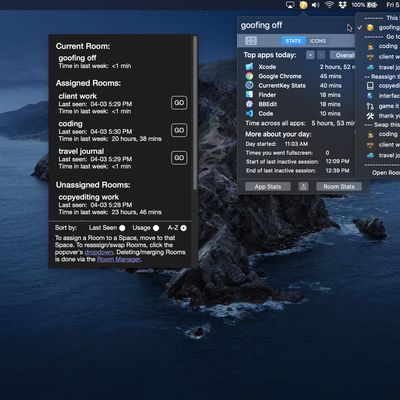Click the plus stepper next to Top apps today
The height and width of the screenshot is (400, 400).
click(310, 55)
